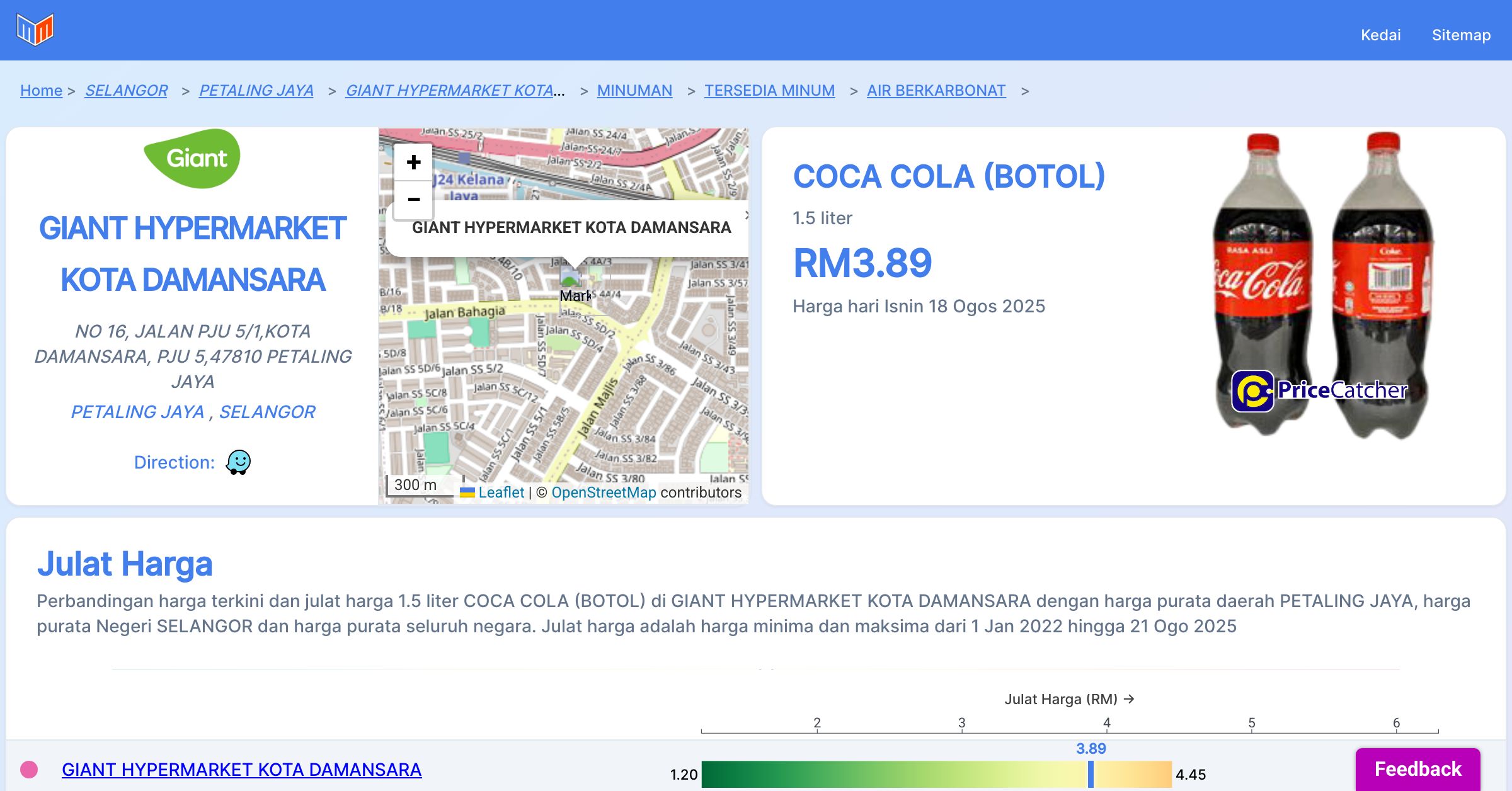Click the Julat Harga heading
This screenshot has width=1512, height=791.
click(125, 564)
